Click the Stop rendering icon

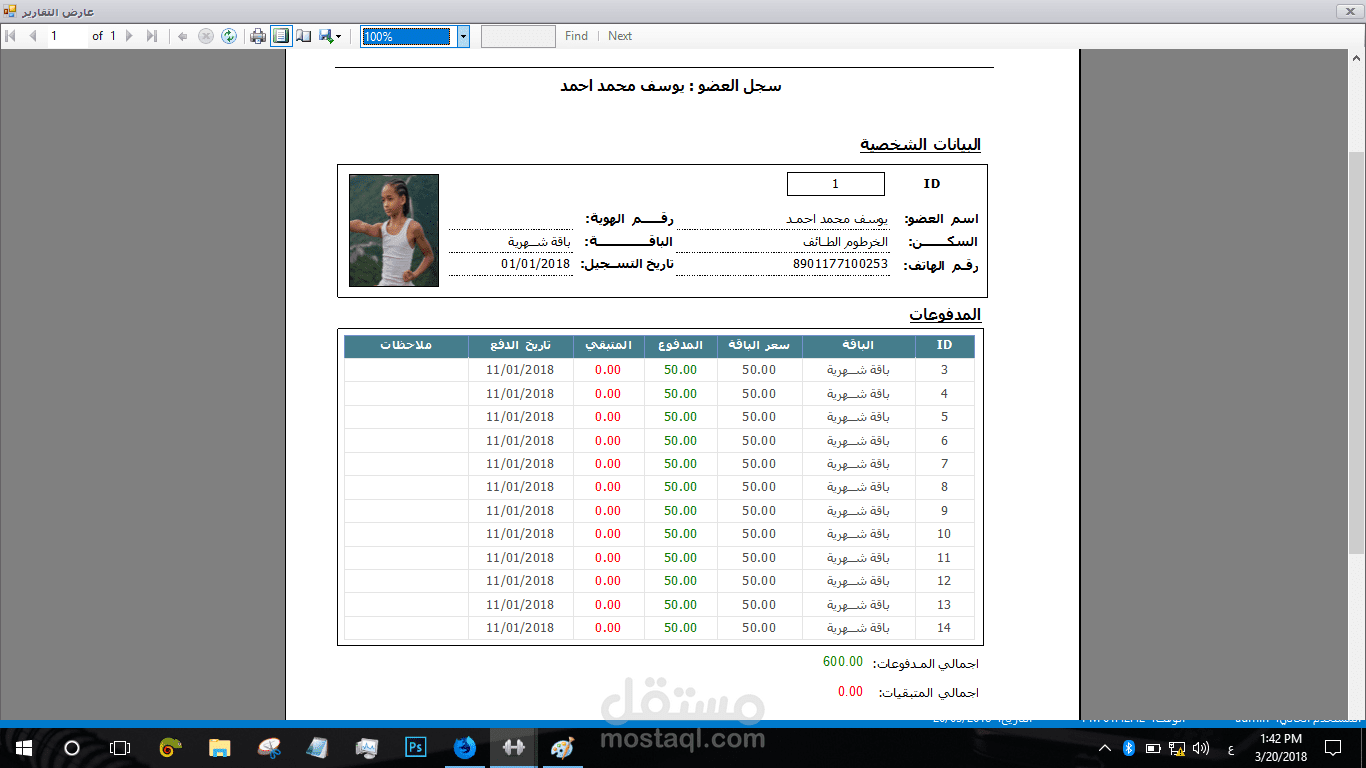tap(206, 36)
